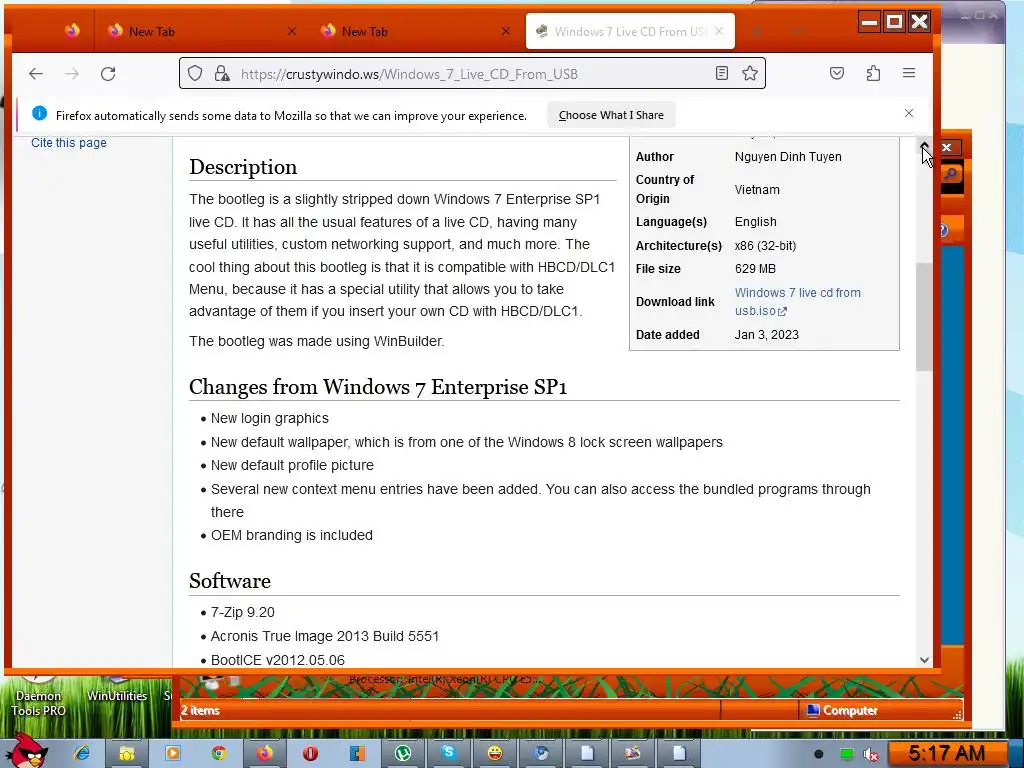The width and height of the screenshot is (1024, 768).
Task: Click the scrollbar up arrow
Action: (924, 145)
